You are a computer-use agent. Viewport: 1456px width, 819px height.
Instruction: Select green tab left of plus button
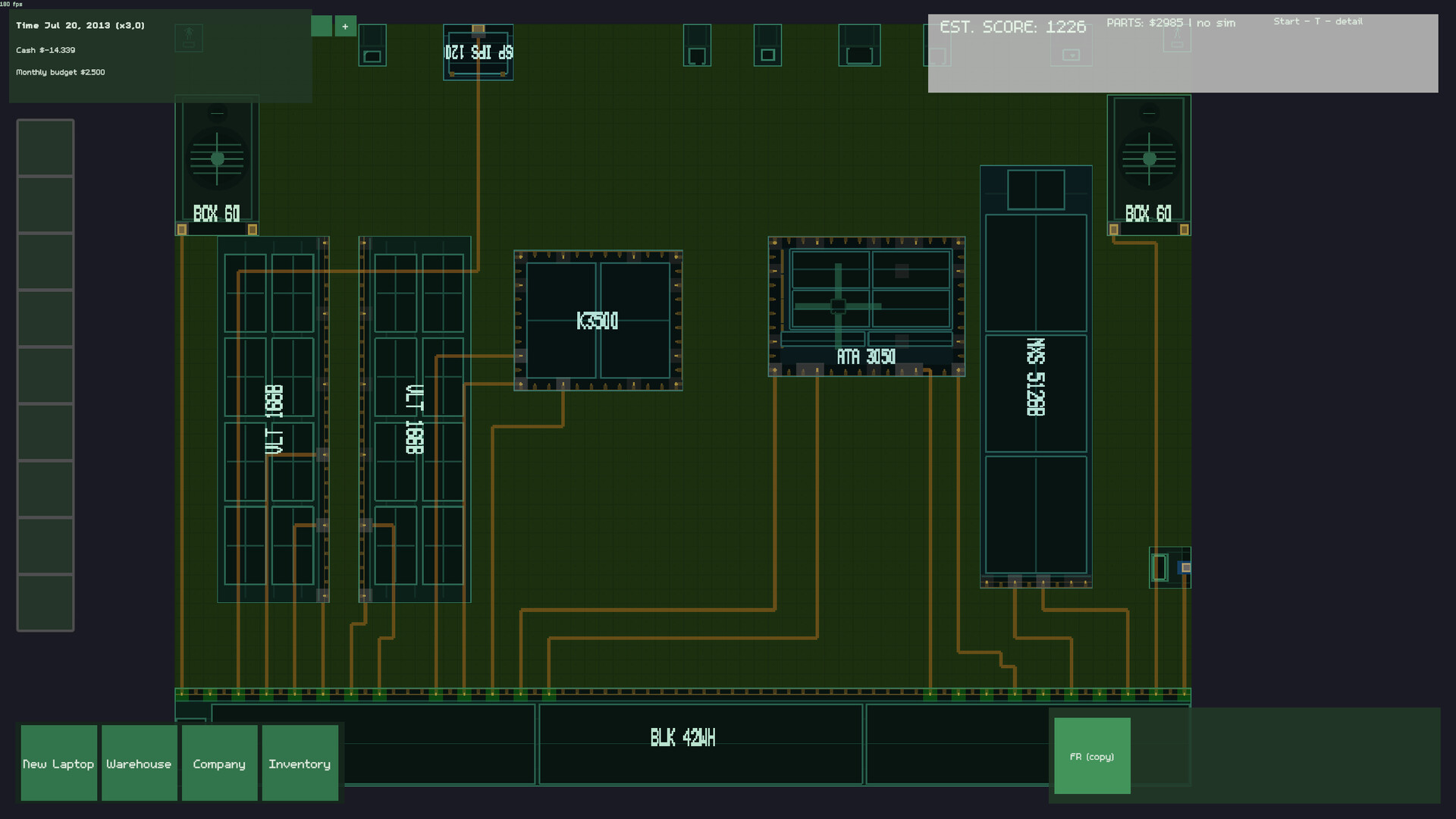[x=322, y=27]
